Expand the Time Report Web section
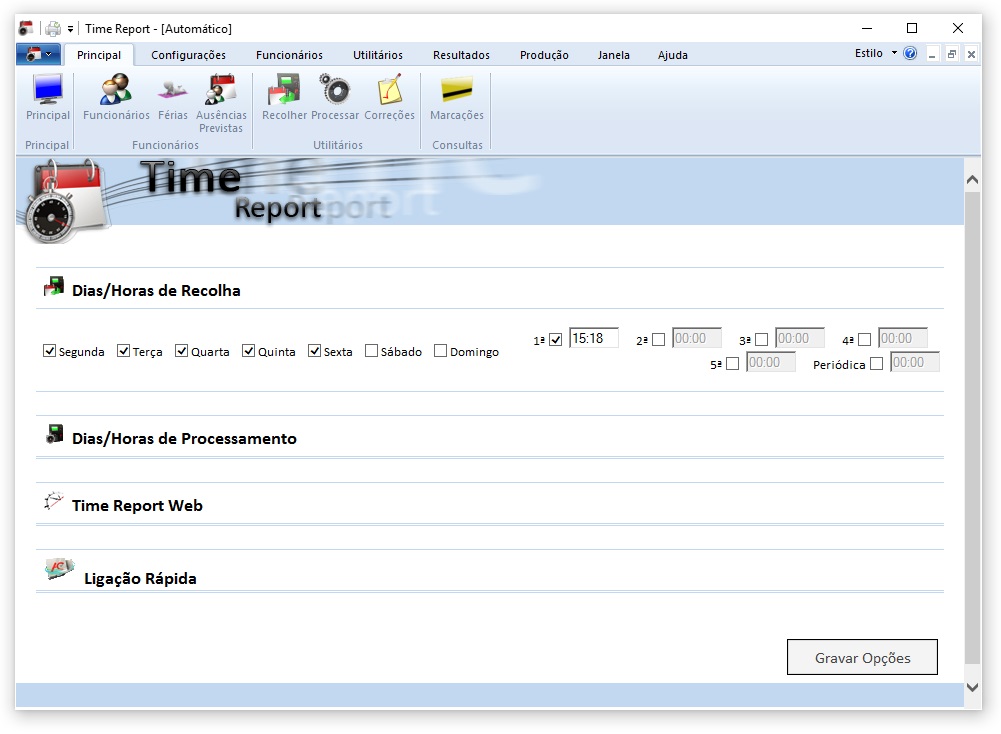The image size is (1001, 734). click(137, 506)
